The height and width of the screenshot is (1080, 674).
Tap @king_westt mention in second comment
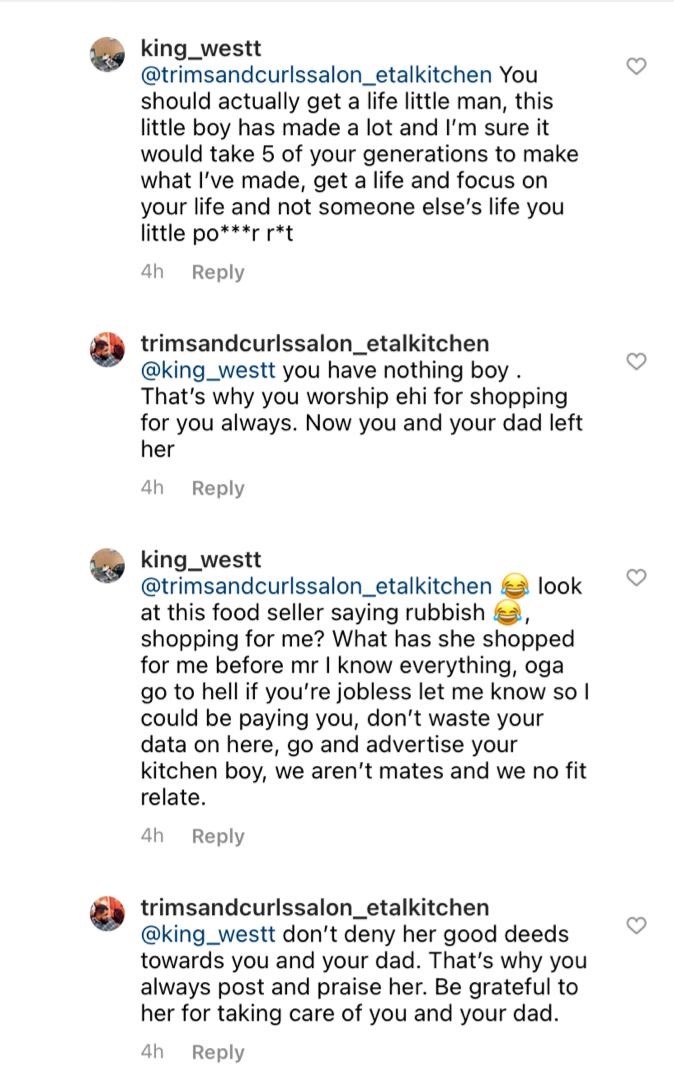(x=208, y=370)
